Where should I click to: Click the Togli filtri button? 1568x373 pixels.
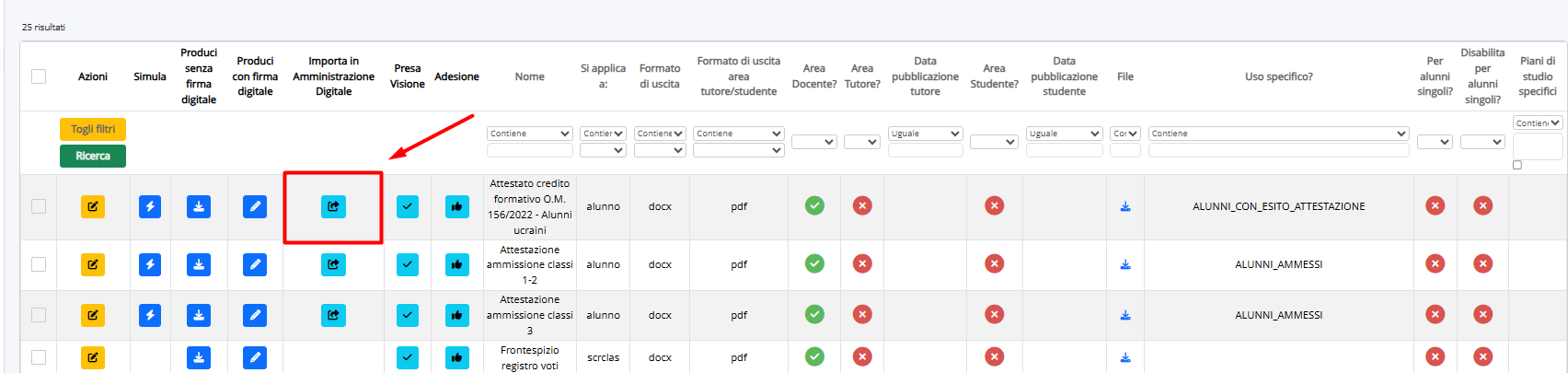coord(93,129)
